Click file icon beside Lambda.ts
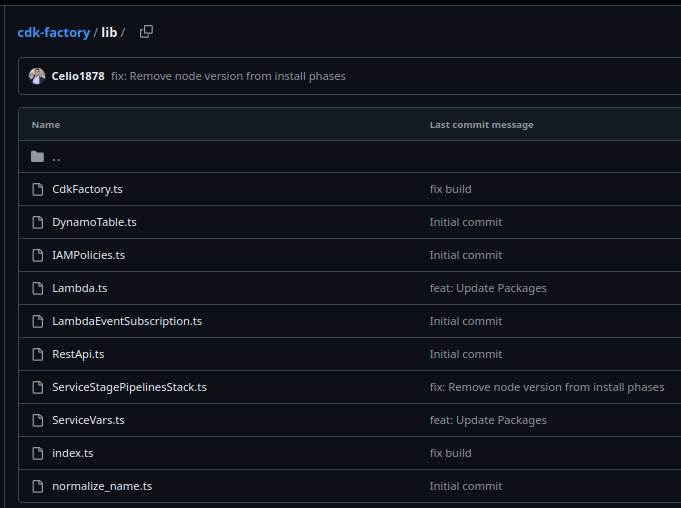The image size is (681, 508). point(38,288)
